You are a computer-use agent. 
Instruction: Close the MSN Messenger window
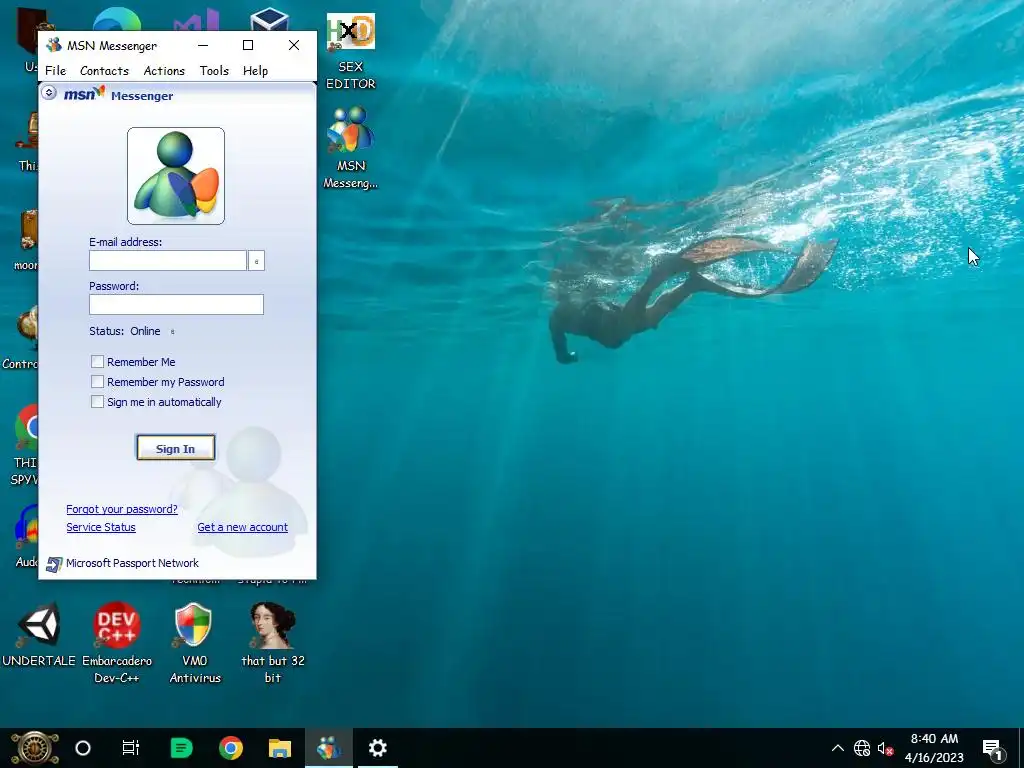click(x=294, y=45)
